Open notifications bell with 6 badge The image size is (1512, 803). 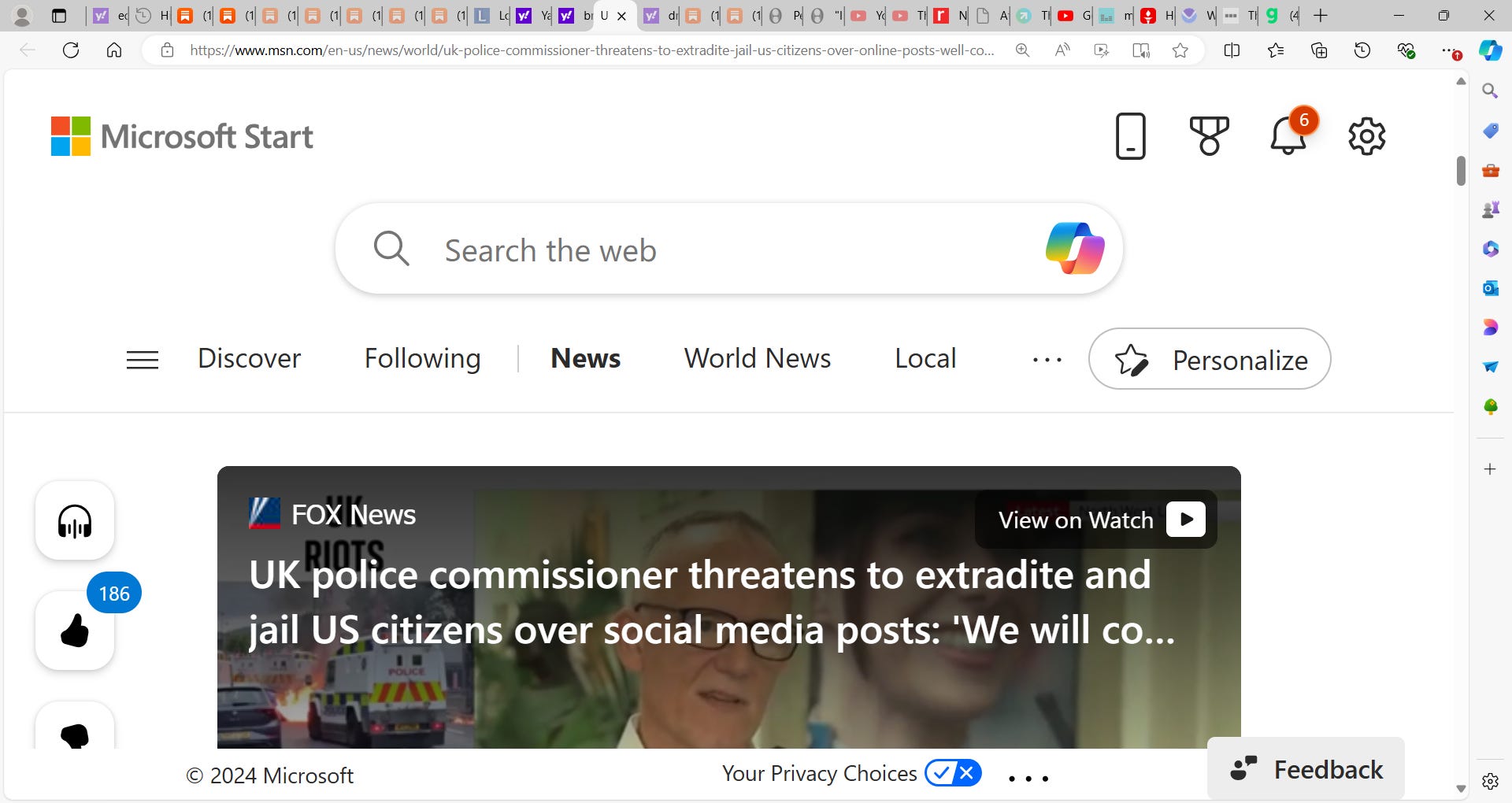pyautogui.click(x=1289, y=135)
